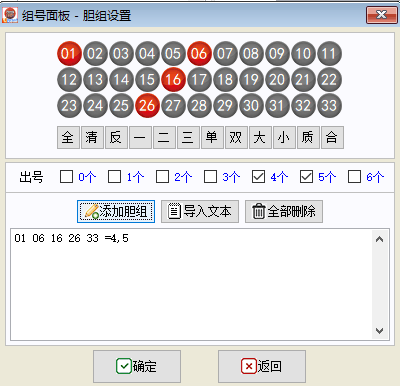
Task: Uncheck the 5个 checkbox
Action: (x=306, y=177)
